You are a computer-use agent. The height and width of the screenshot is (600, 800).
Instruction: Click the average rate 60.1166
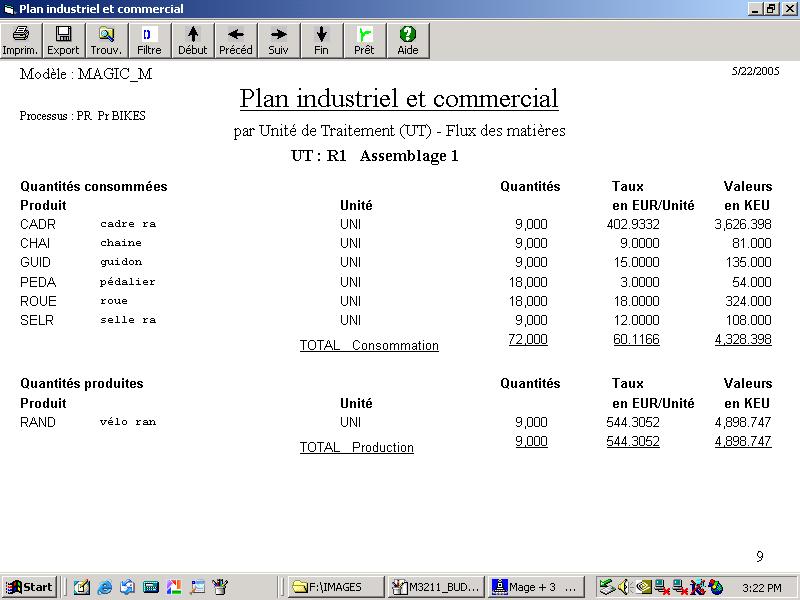[x=636, y=339]
